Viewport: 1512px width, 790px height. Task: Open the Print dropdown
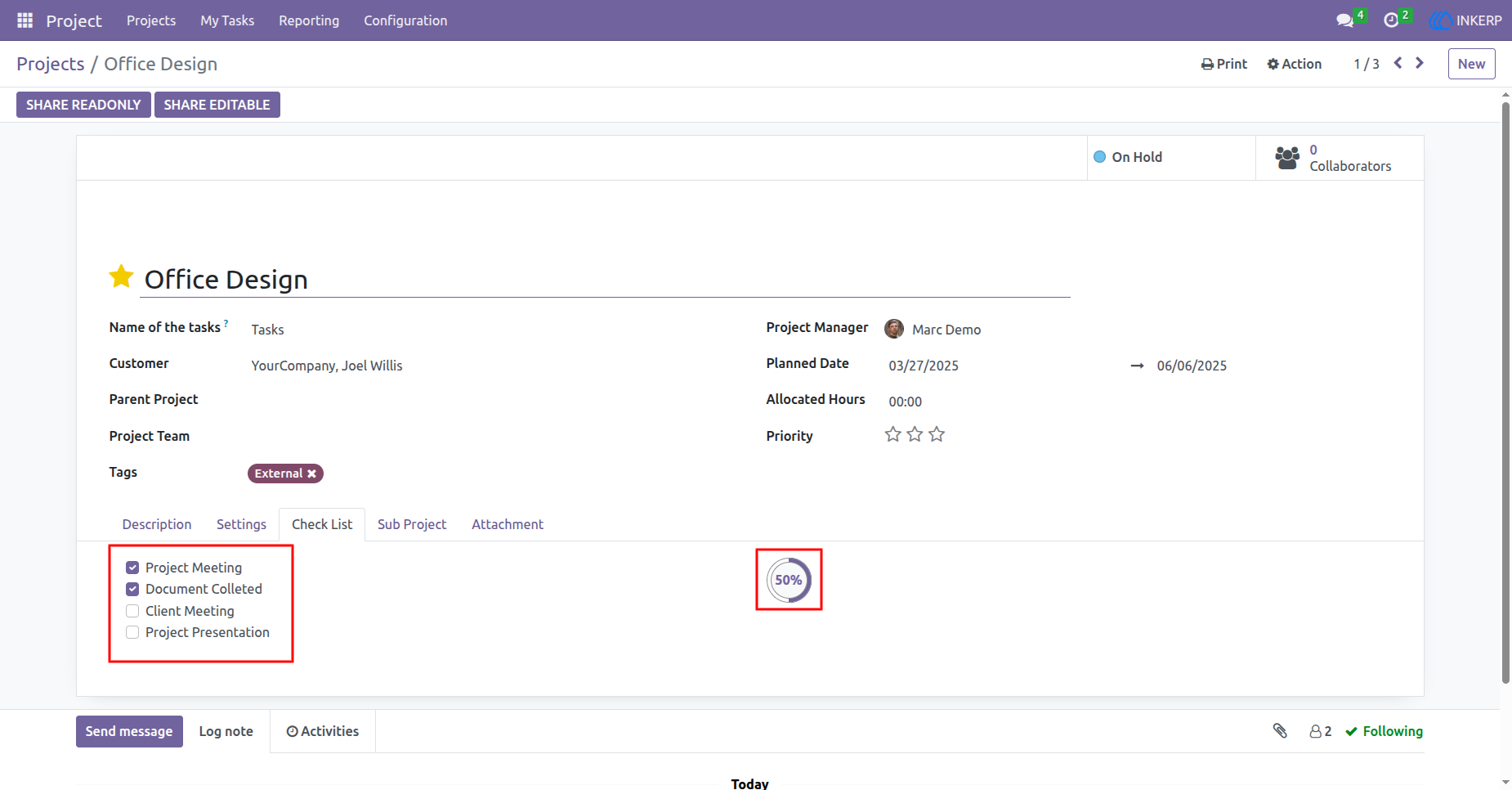[1224, 64]
